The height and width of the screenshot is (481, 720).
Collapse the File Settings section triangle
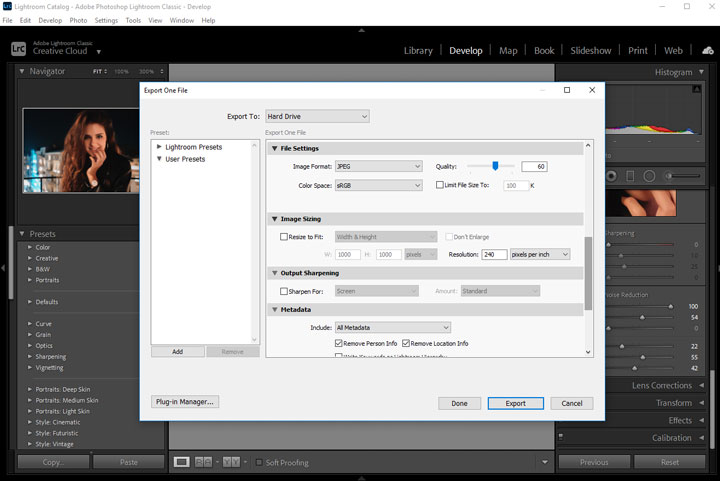point(273,149)
